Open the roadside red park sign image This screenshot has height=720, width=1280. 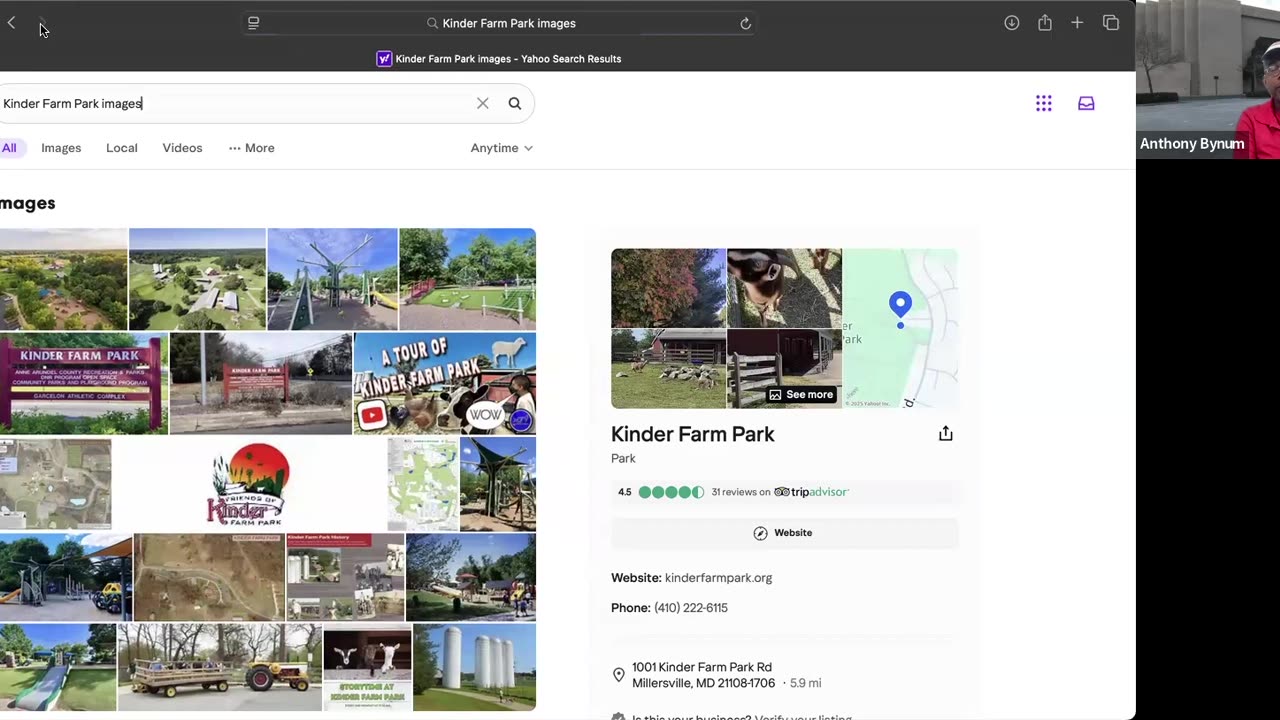click(261, 384)
